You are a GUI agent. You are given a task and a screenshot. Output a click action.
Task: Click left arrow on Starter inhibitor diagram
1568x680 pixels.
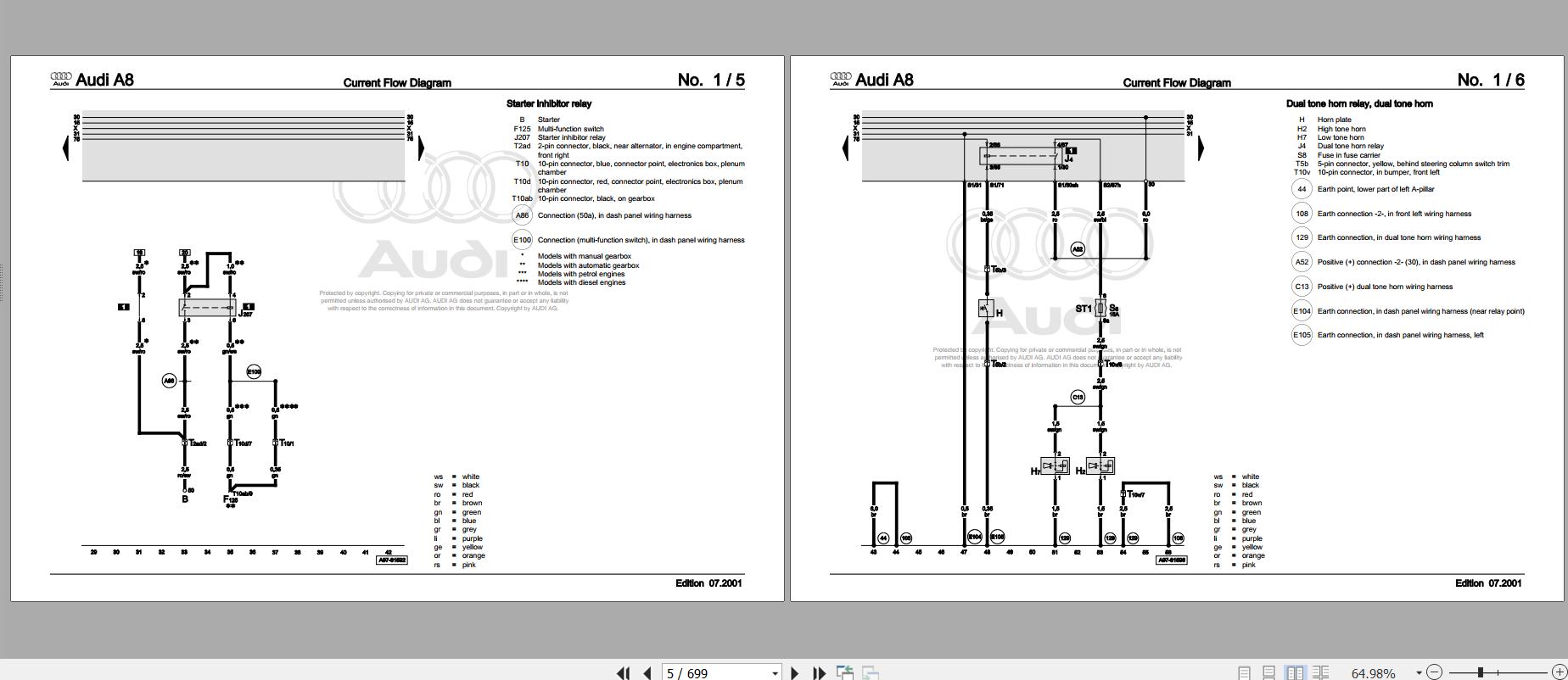click(66, 148)
